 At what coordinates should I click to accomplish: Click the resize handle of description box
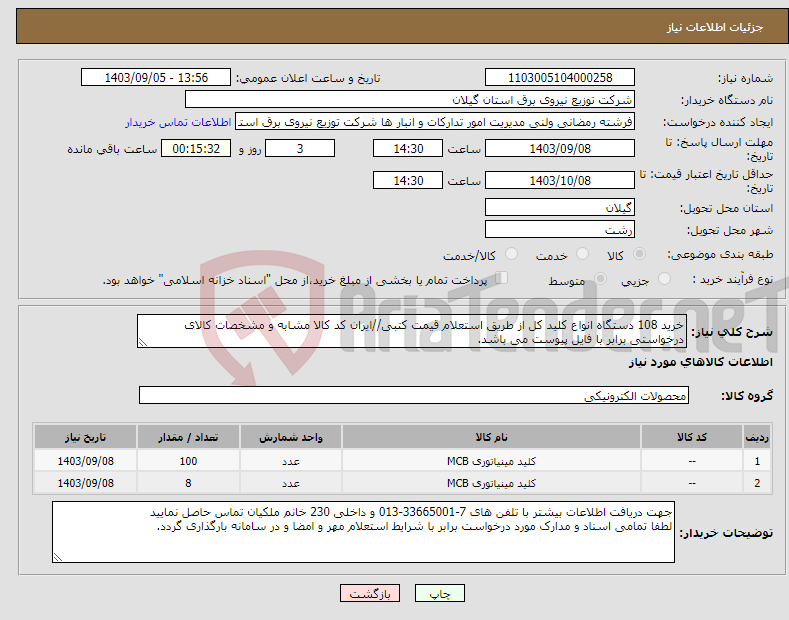pos(143,342)
